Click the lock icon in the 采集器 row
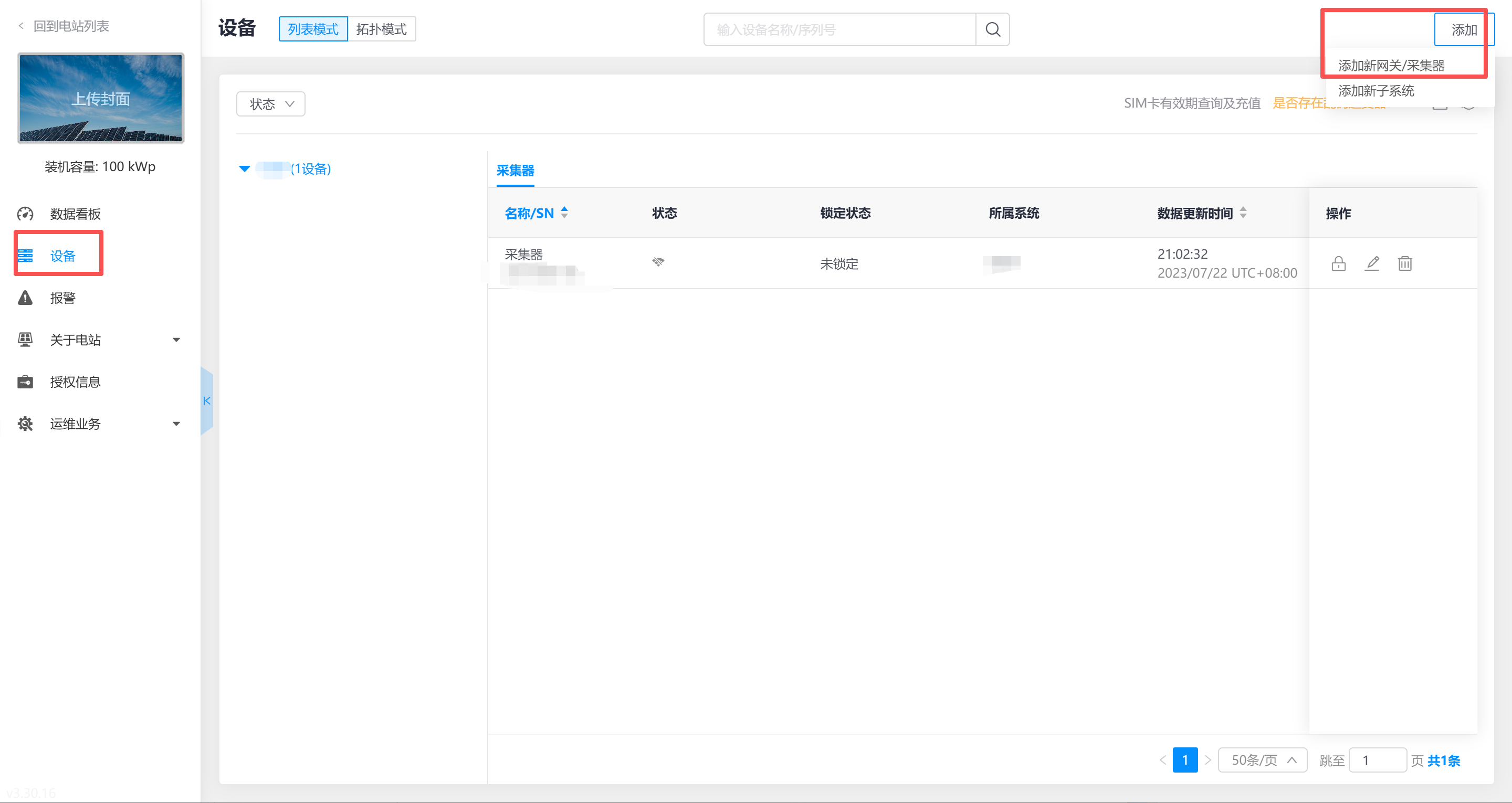1512x803 pixels. click(1338, 263)
